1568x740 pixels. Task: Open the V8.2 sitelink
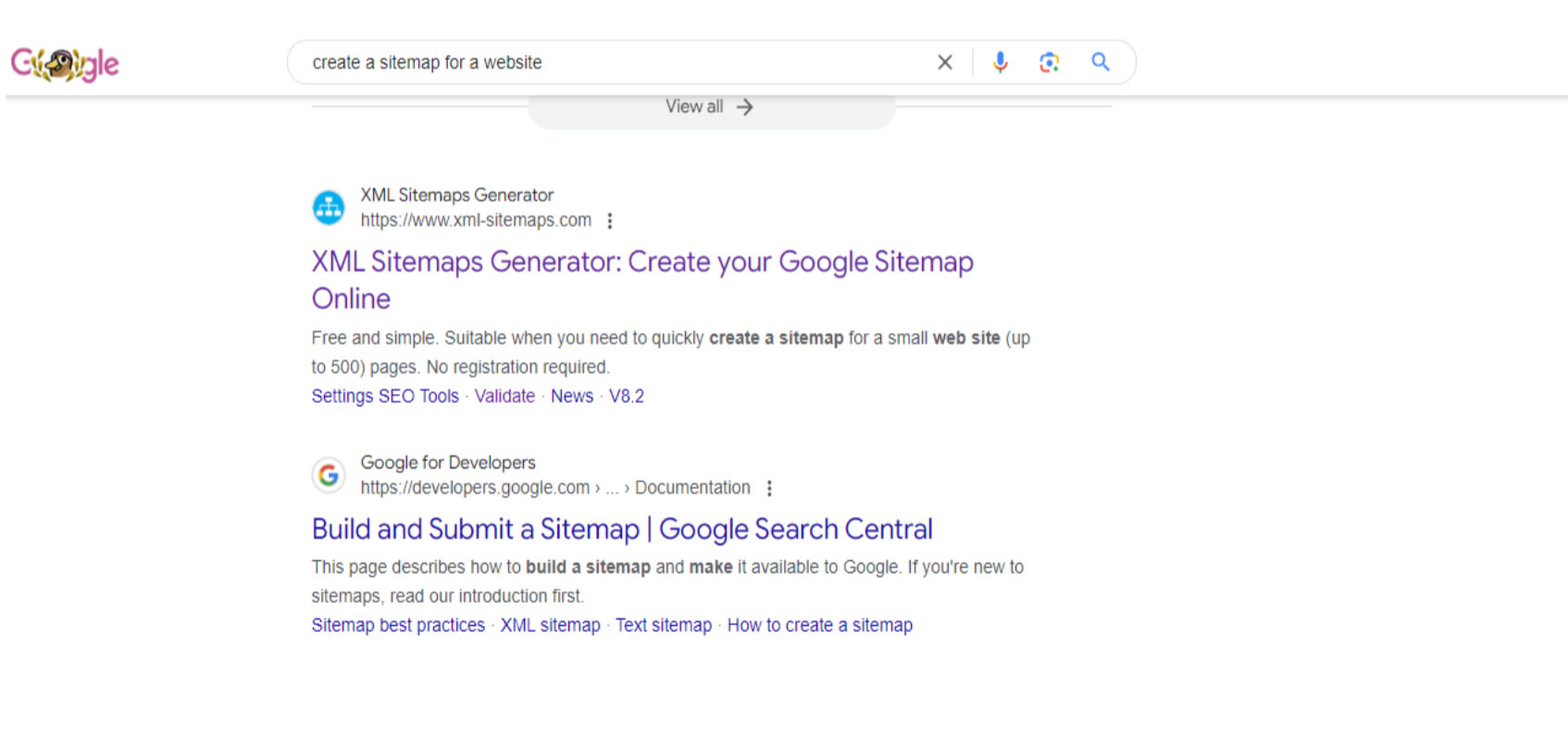627,396
